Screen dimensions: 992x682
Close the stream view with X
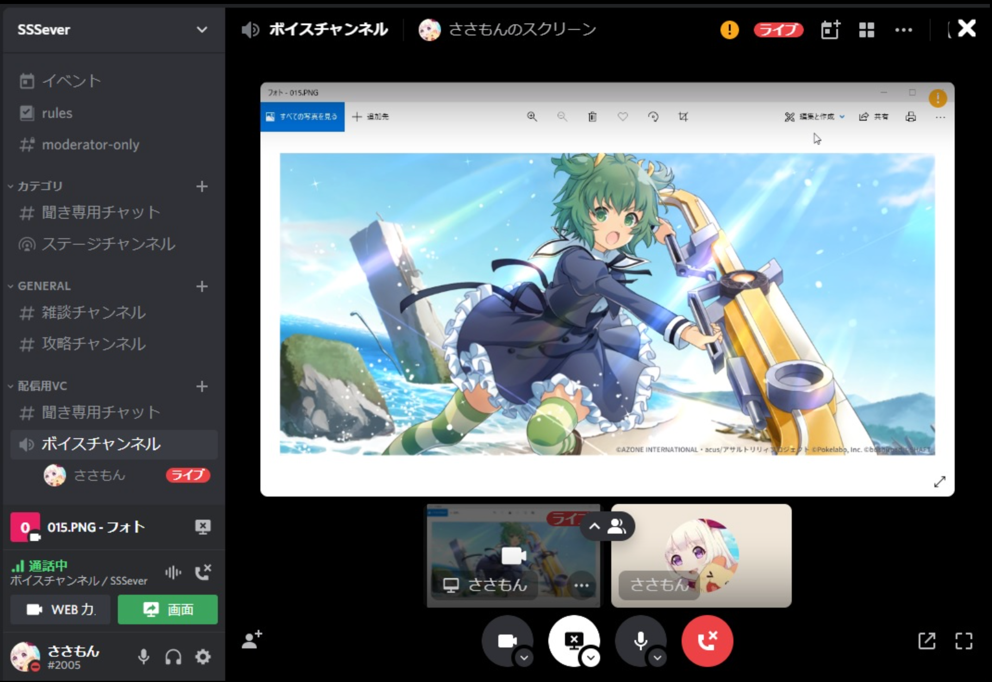[967, 28]
